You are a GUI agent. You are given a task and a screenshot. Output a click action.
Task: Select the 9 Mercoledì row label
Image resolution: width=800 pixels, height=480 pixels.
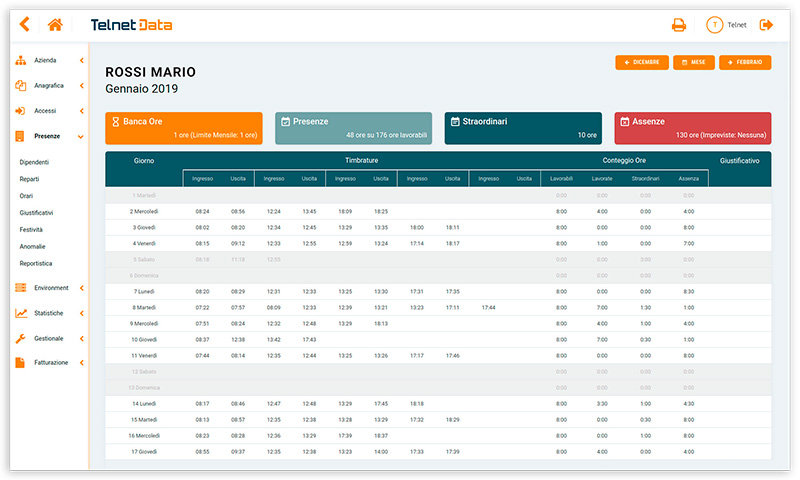[x=144, y=323]
